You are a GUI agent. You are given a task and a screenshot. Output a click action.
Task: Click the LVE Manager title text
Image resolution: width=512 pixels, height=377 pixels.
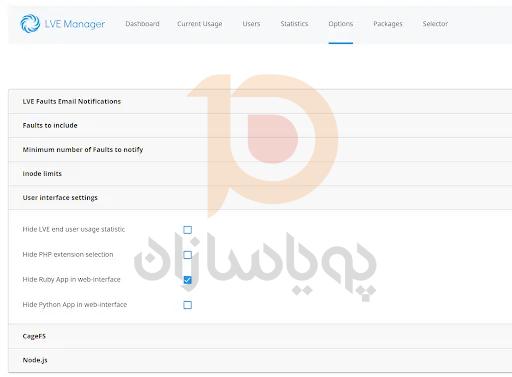(75, 24)
